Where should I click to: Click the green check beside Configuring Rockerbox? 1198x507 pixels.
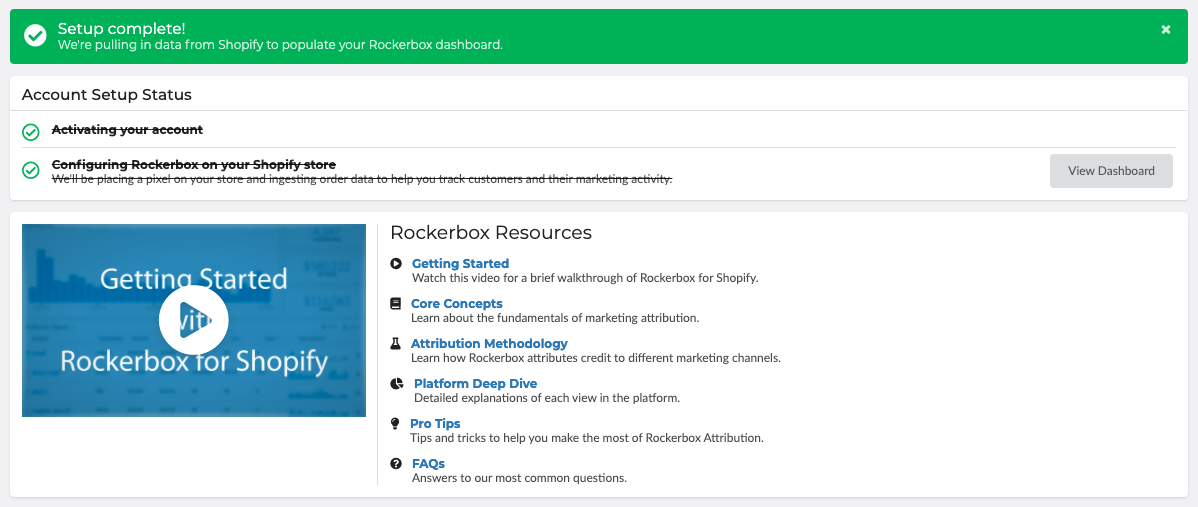pyautogui.click(x=31, y=170)
